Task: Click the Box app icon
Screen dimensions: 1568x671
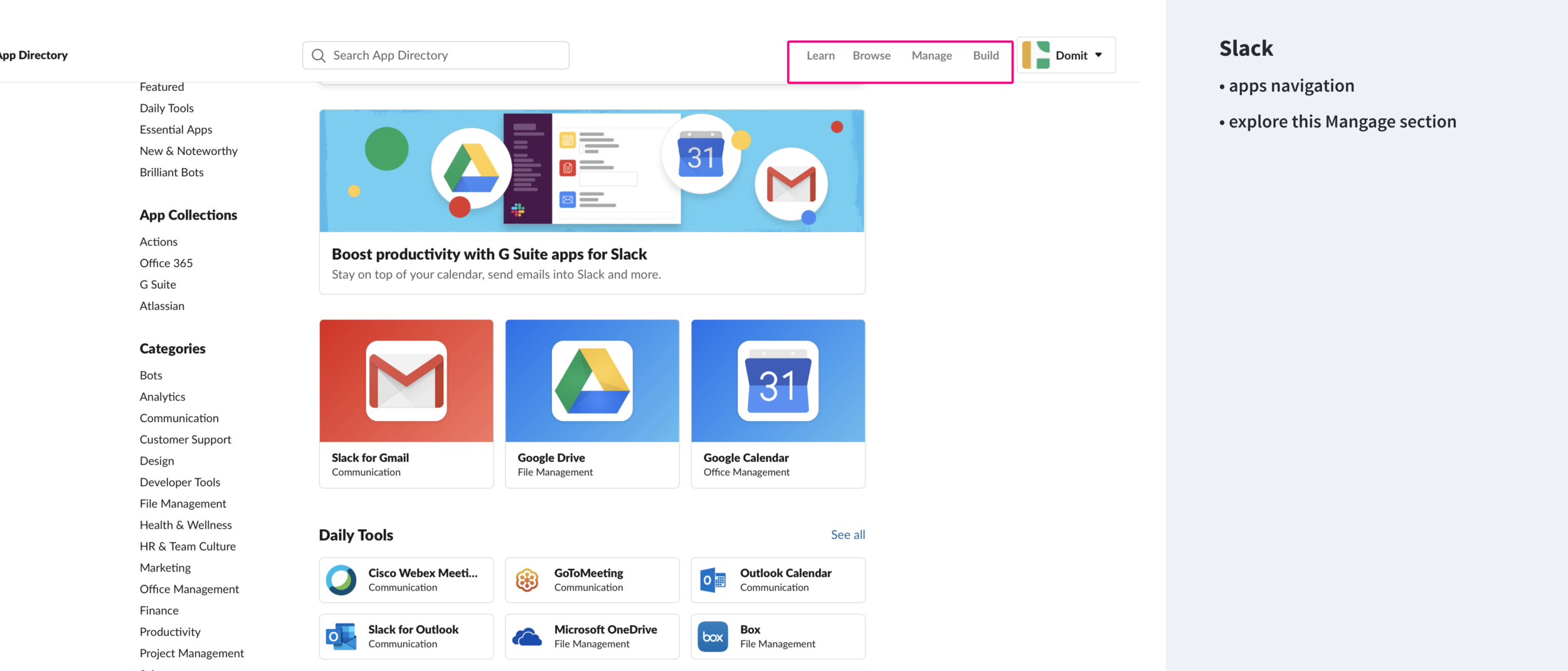Action: coord(713,637)
